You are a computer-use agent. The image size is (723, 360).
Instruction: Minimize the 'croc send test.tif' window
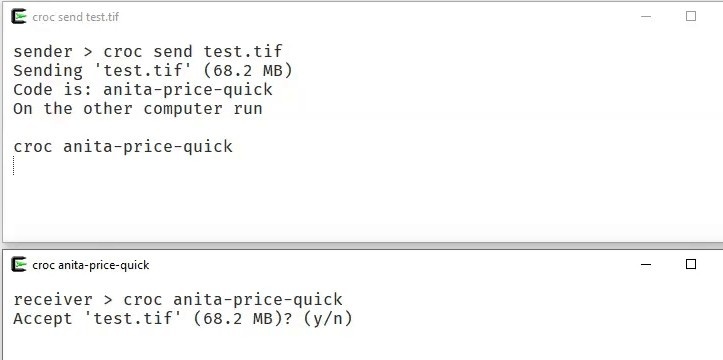point(646,17)
